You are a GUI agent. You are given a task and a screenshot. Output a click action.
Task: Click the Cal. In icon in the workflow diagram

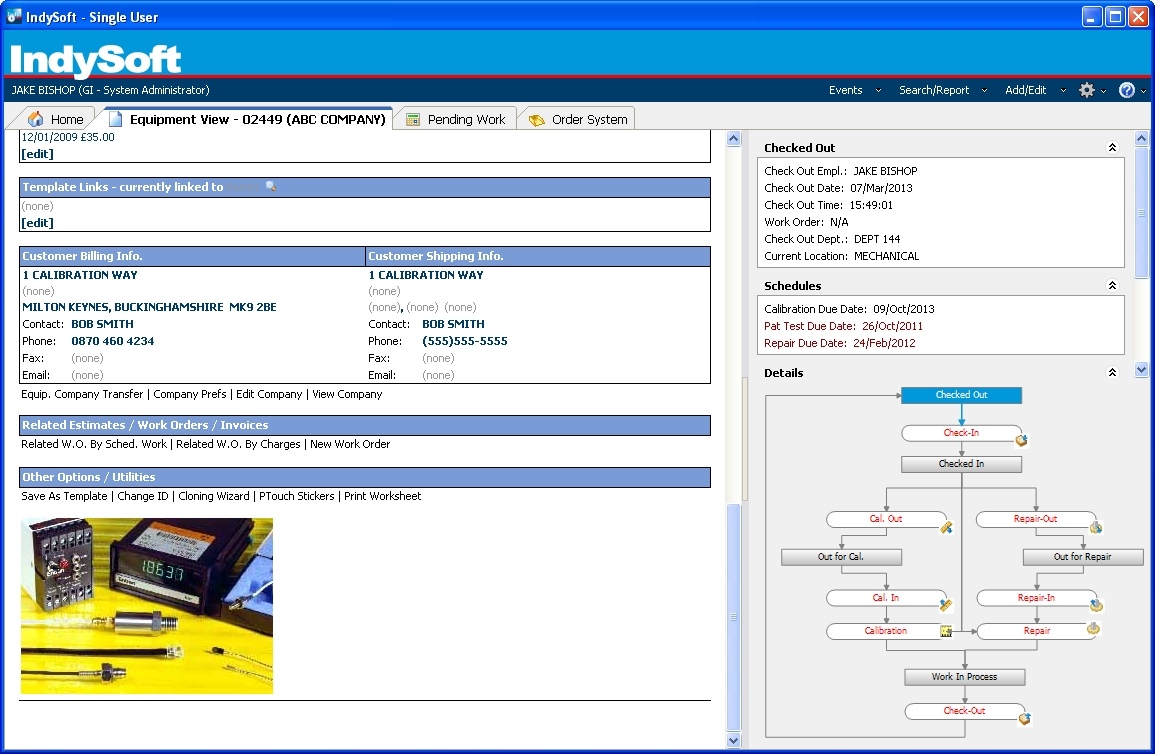pyautogui.click(x=944, y=604)
